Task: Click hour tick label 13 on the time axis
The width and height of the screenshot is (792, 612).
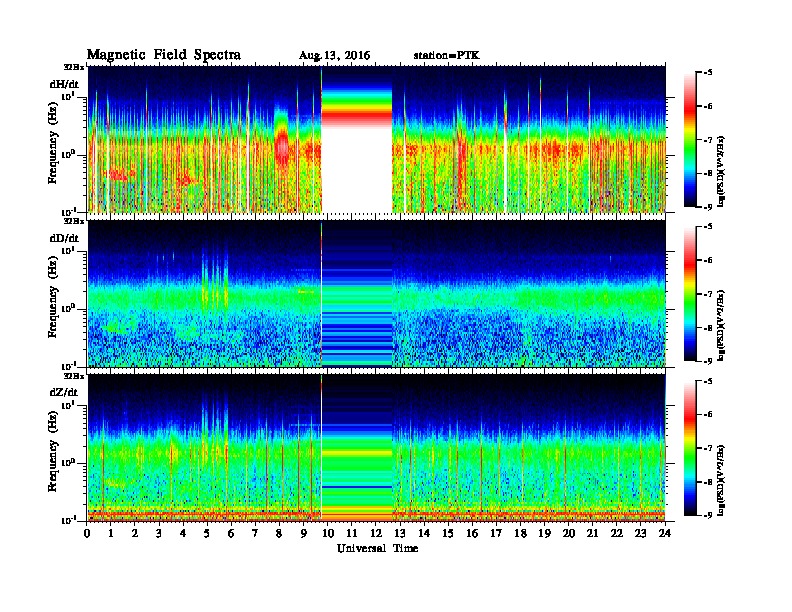Action: [x=400, y=534]
